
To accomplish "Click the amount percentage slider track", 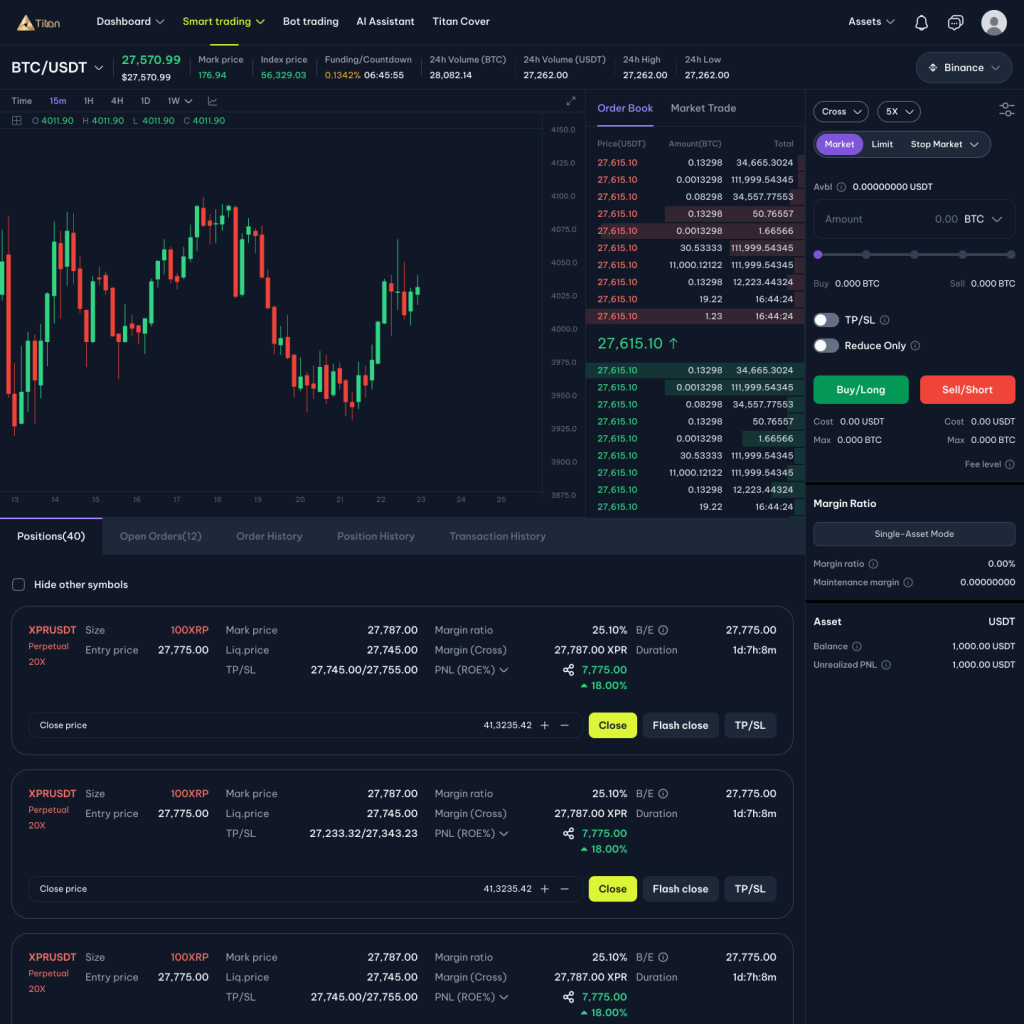I will coord(914,255).
